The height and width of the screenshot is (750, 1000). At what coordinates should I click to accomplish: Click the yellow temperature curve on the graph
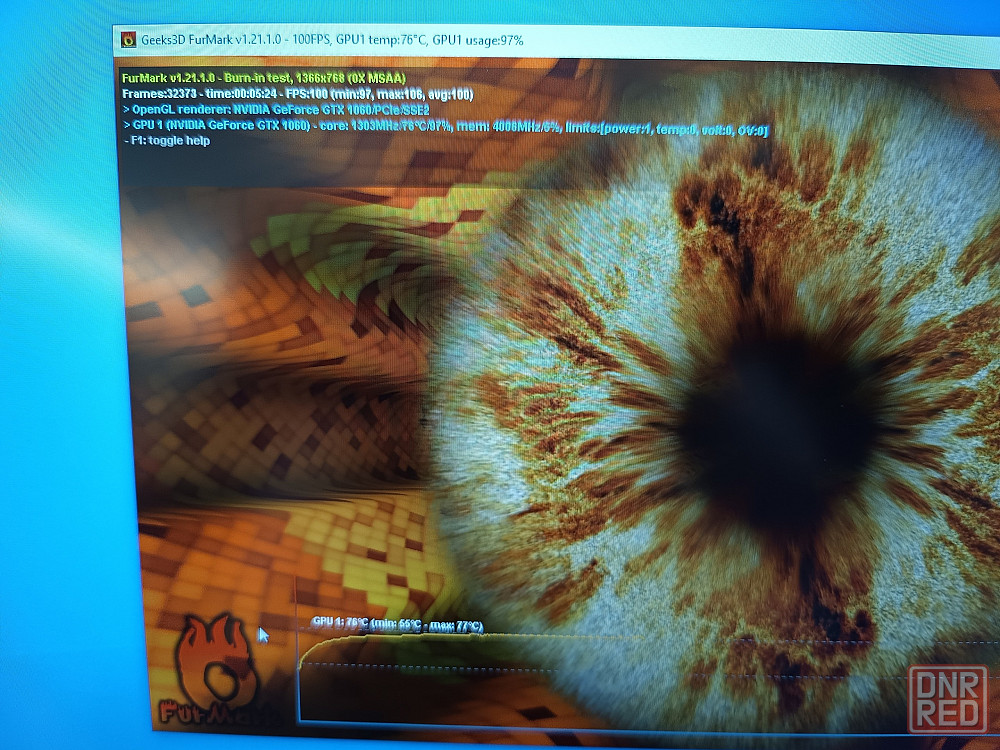pyautogui.click(x=450, y=638)
